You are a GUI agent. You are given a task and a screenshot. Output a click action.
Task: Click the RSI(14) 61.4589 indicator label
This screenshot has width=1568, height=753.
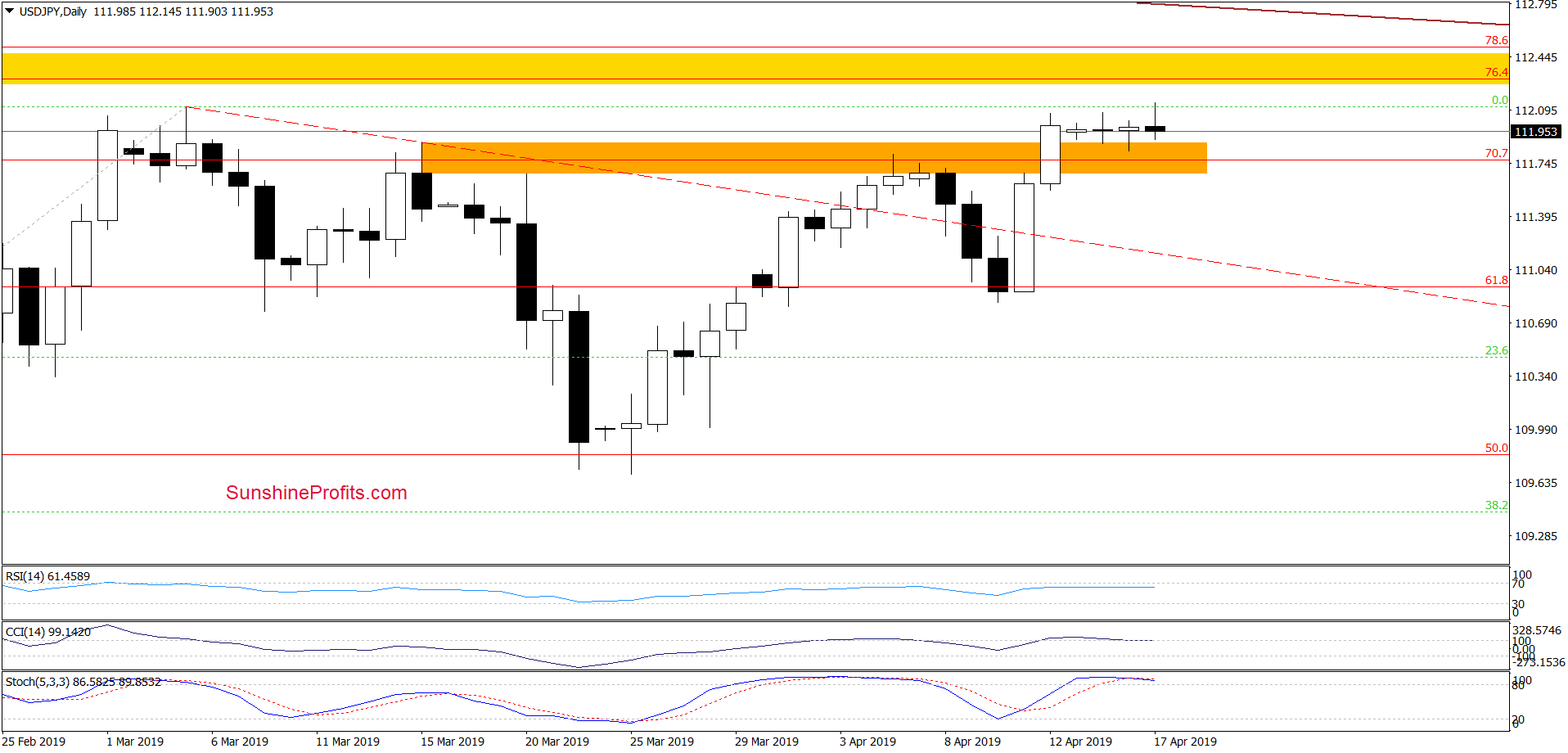click(x=47, y=576)
